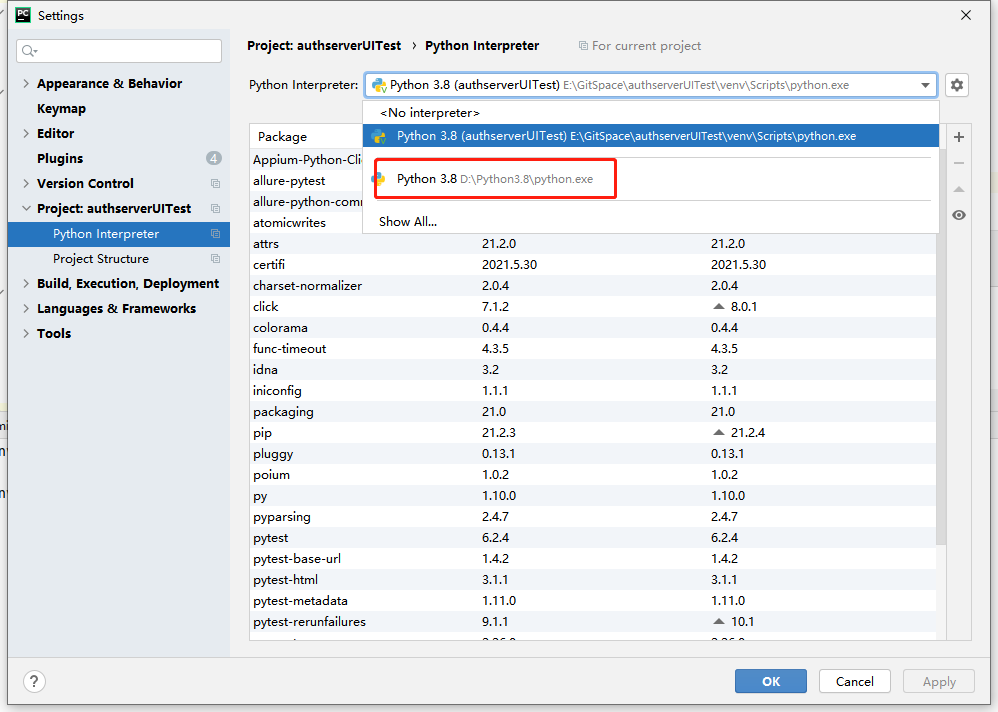Select the poium package row
This screenshot has height=712, width=998.
click(x=593, y=474)
